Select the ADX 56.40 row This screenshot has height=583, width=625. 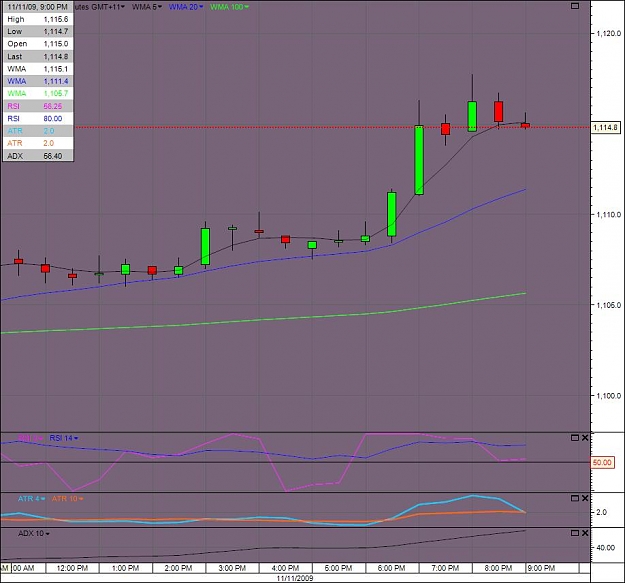click(38, 156)
